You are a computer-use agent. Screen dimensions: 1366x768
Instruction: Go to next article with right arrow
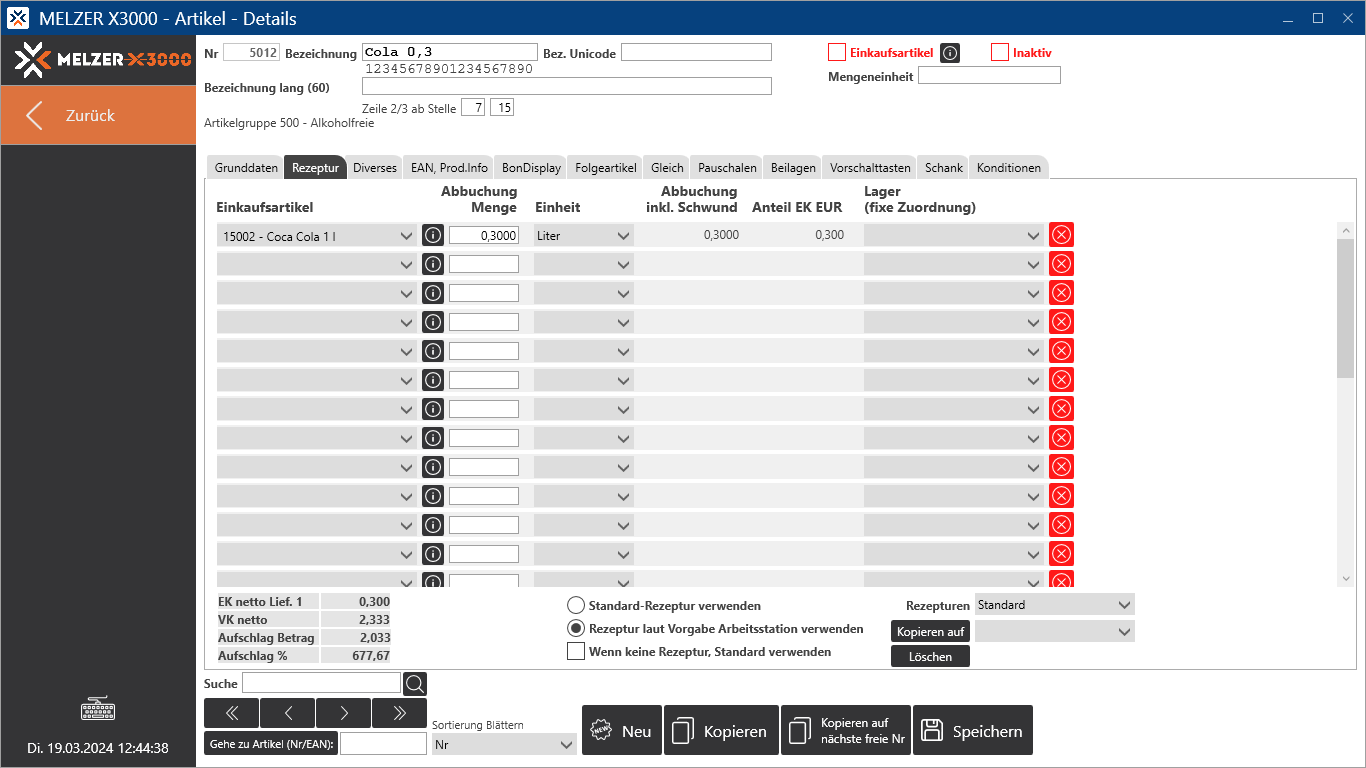[x=343, y=713]
